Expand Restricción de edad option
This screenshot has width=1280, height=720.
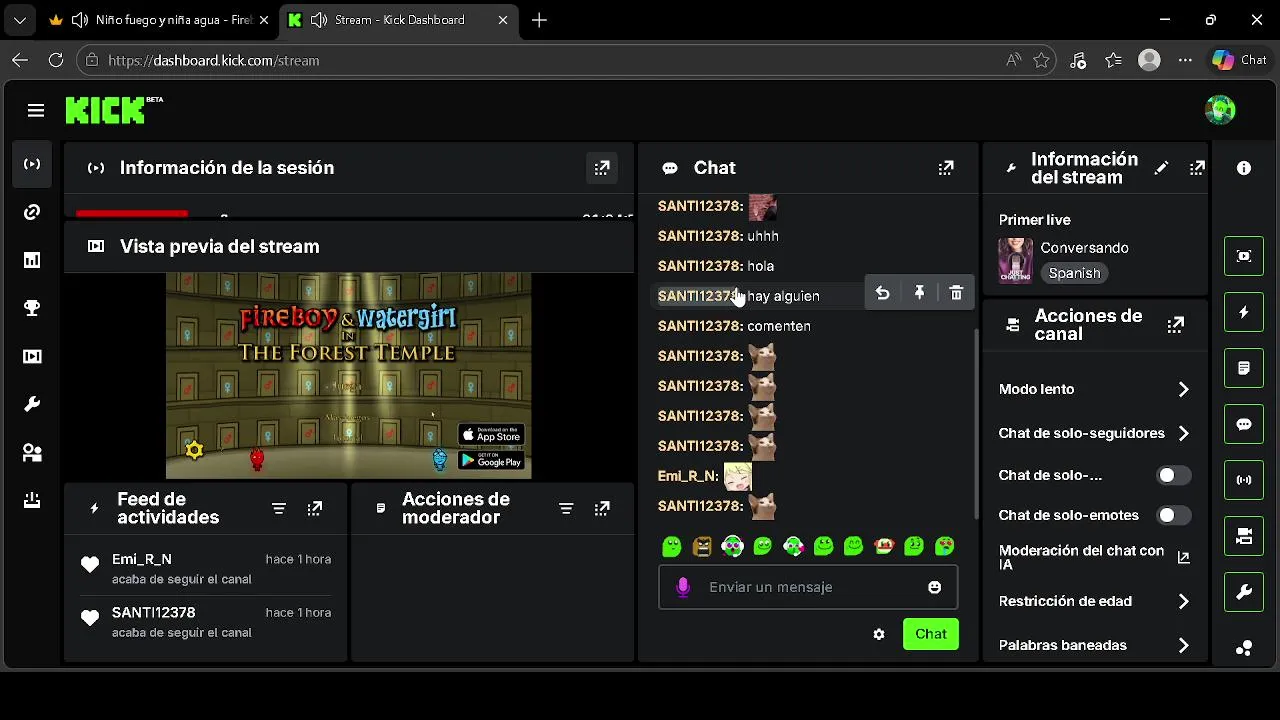[1183, 601]
